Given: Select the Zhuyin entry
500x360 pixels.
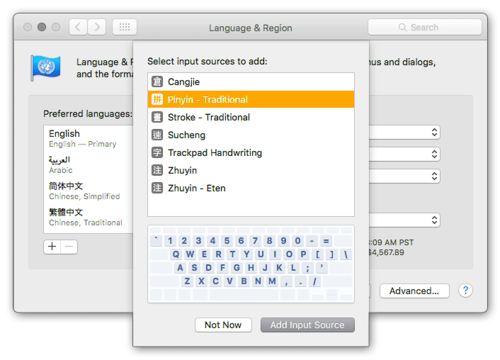Looking at the screenshot, I should [251, 170].
